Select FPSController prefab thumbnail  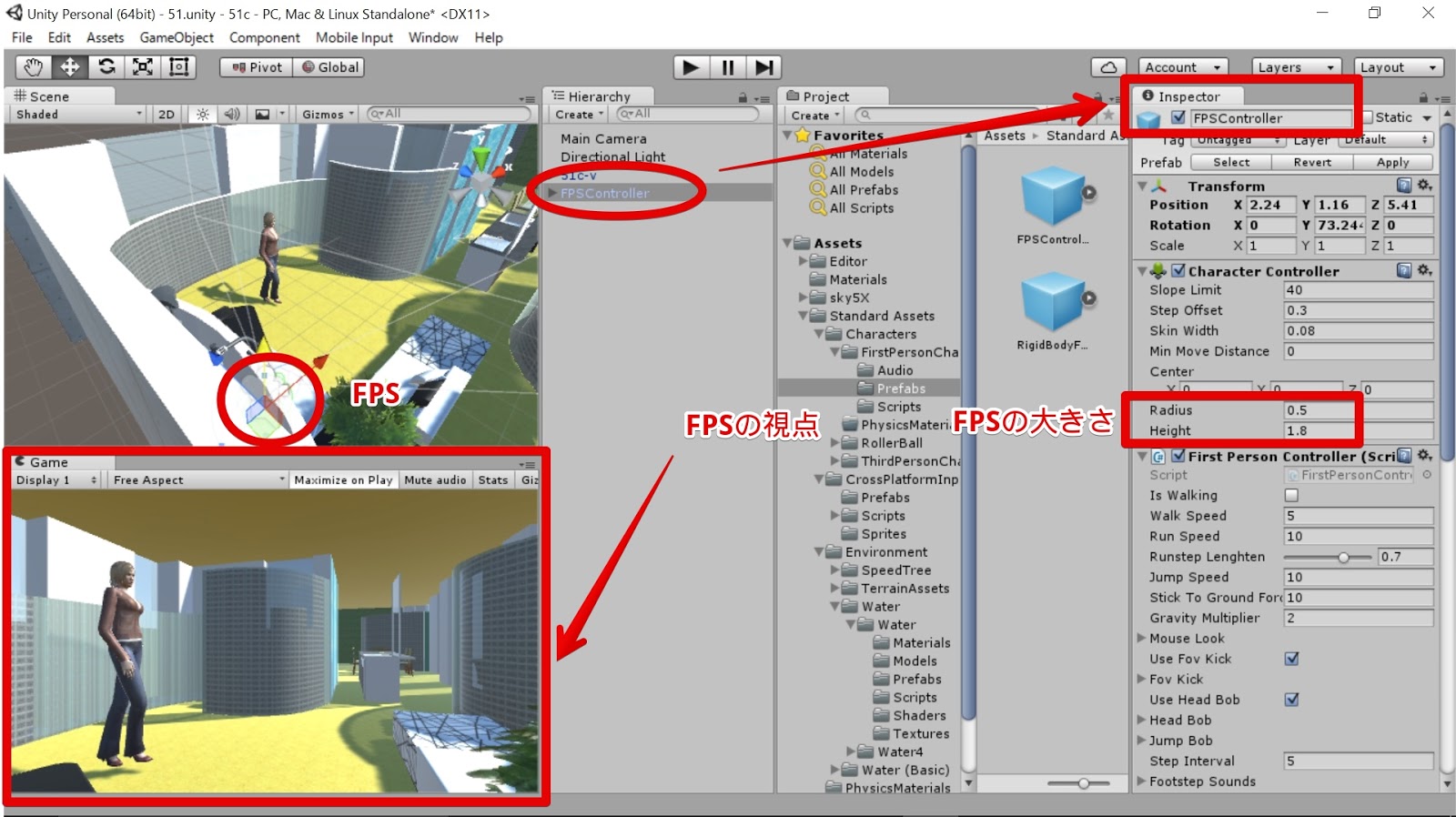click(x=1053, y=196)
